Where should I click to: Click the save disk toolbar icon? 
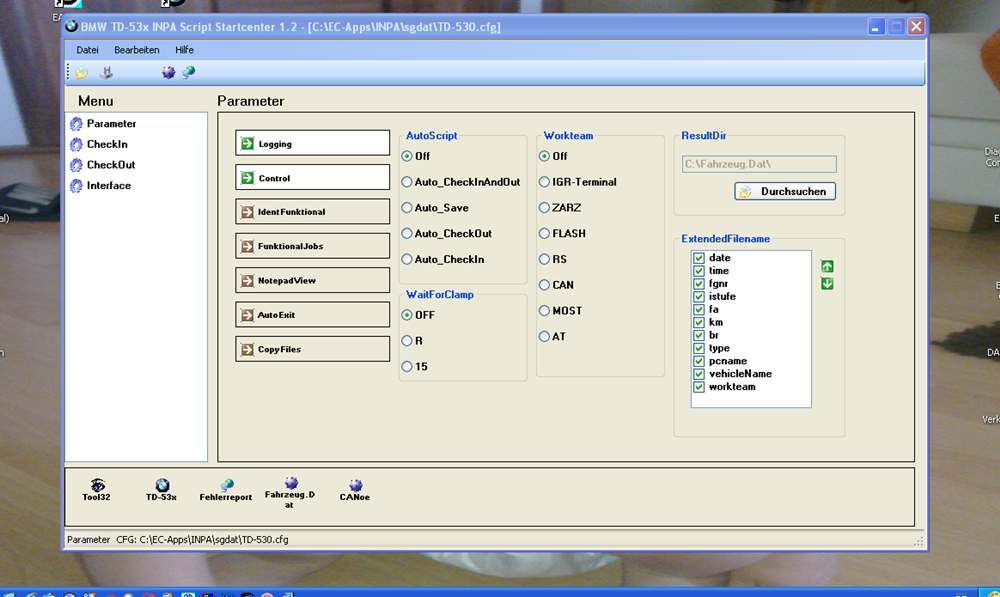107,73
